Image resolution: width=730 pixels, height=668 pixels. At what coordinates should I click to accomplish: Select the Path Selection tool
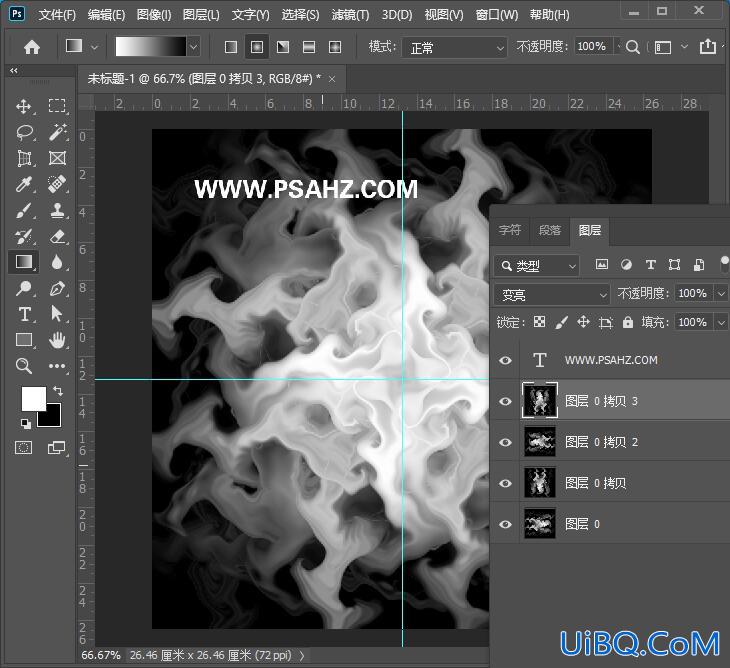57,314
